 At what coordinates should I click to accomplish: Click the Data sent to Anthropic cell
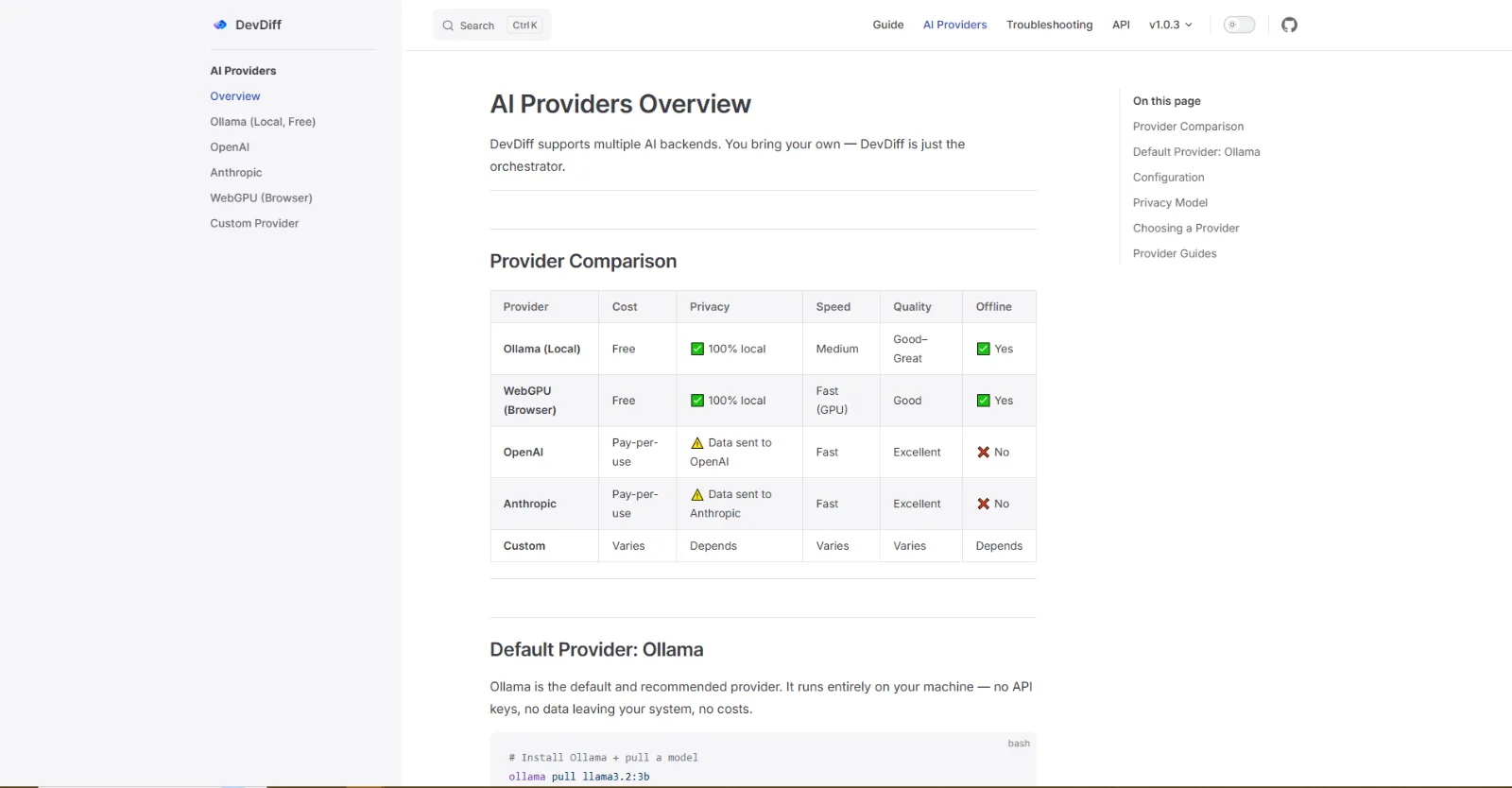(x=739, y=505)
